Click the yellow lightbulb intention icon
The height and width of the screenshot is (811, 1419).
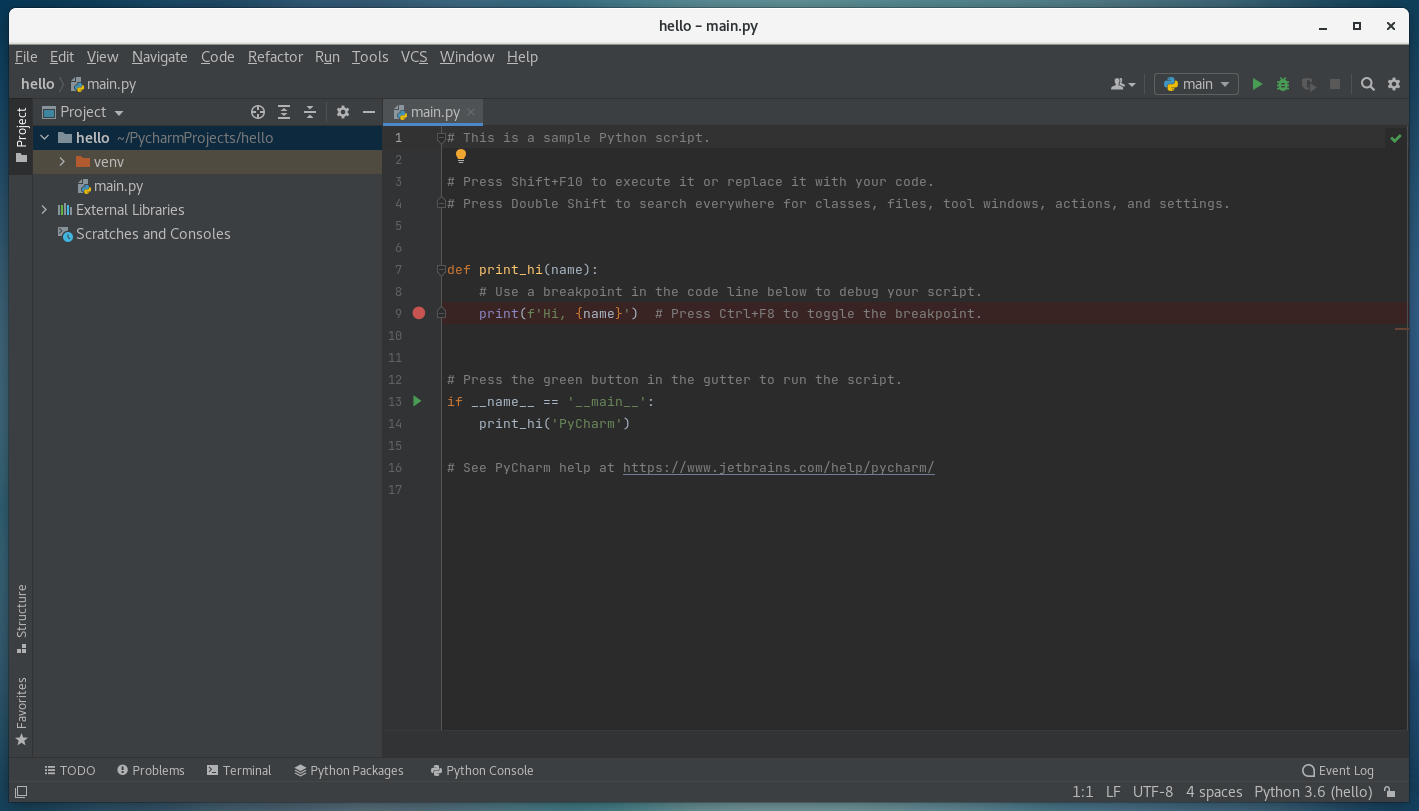pyautogui.click(x=461, y=156)
